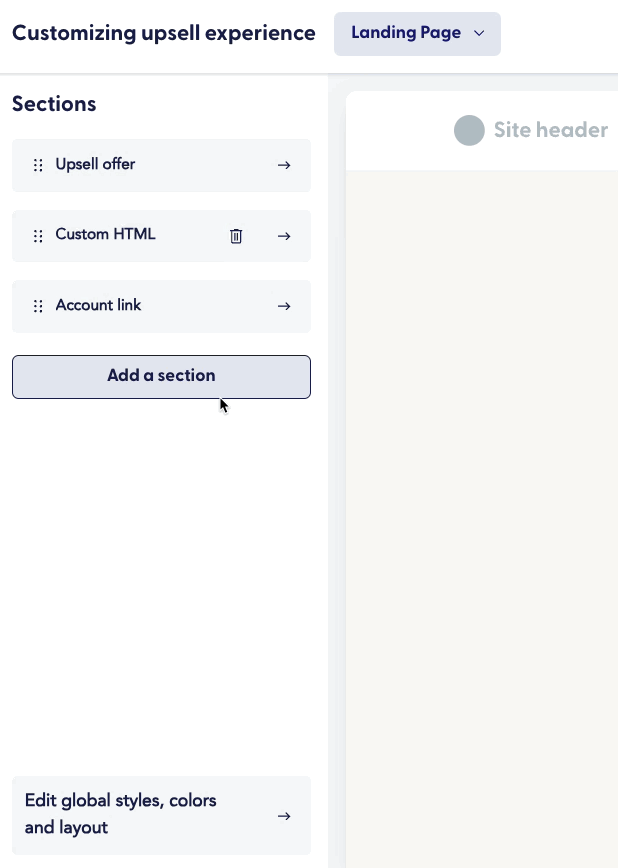Click the blank preview canvas below Site header
This screenshot has height=868, width=618.
click(480, 500)
